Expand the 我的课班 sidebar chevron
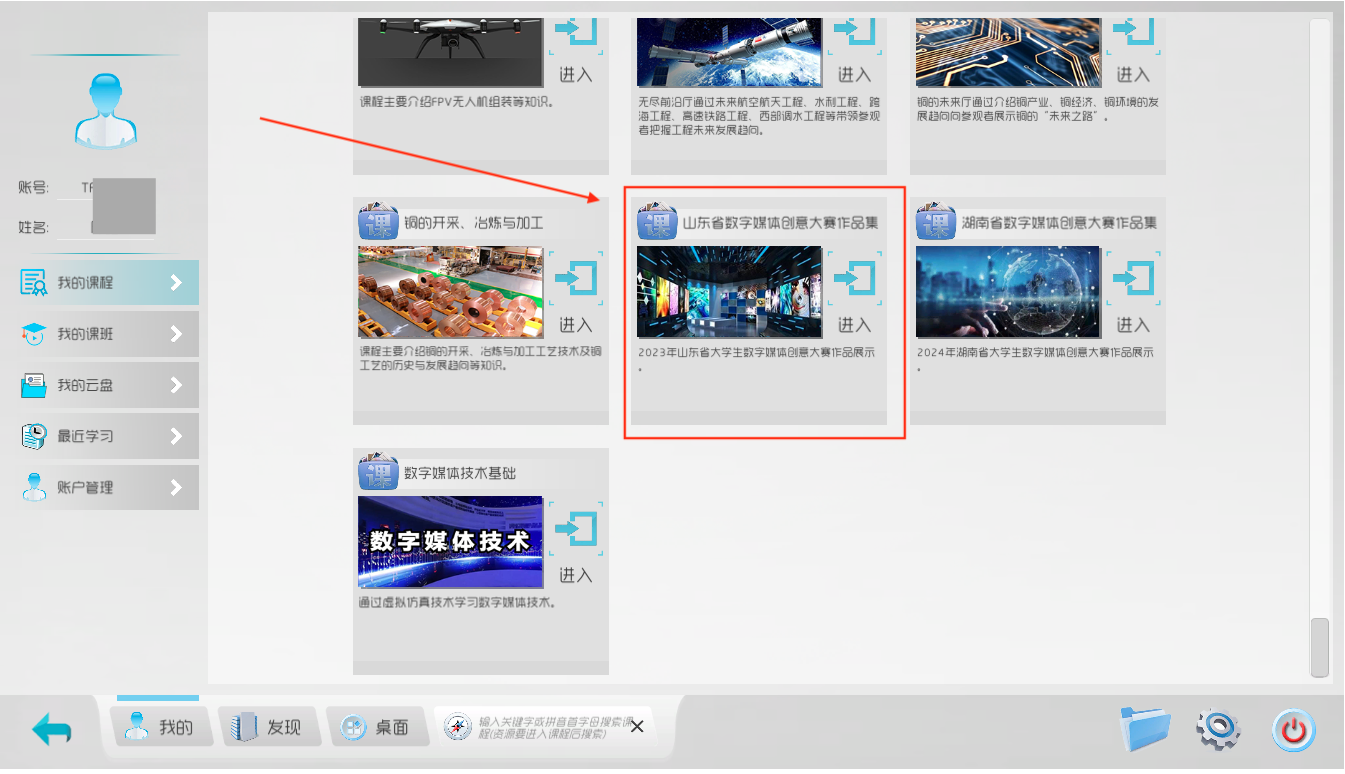This screenshot has height=774, width=1345. 176,334
